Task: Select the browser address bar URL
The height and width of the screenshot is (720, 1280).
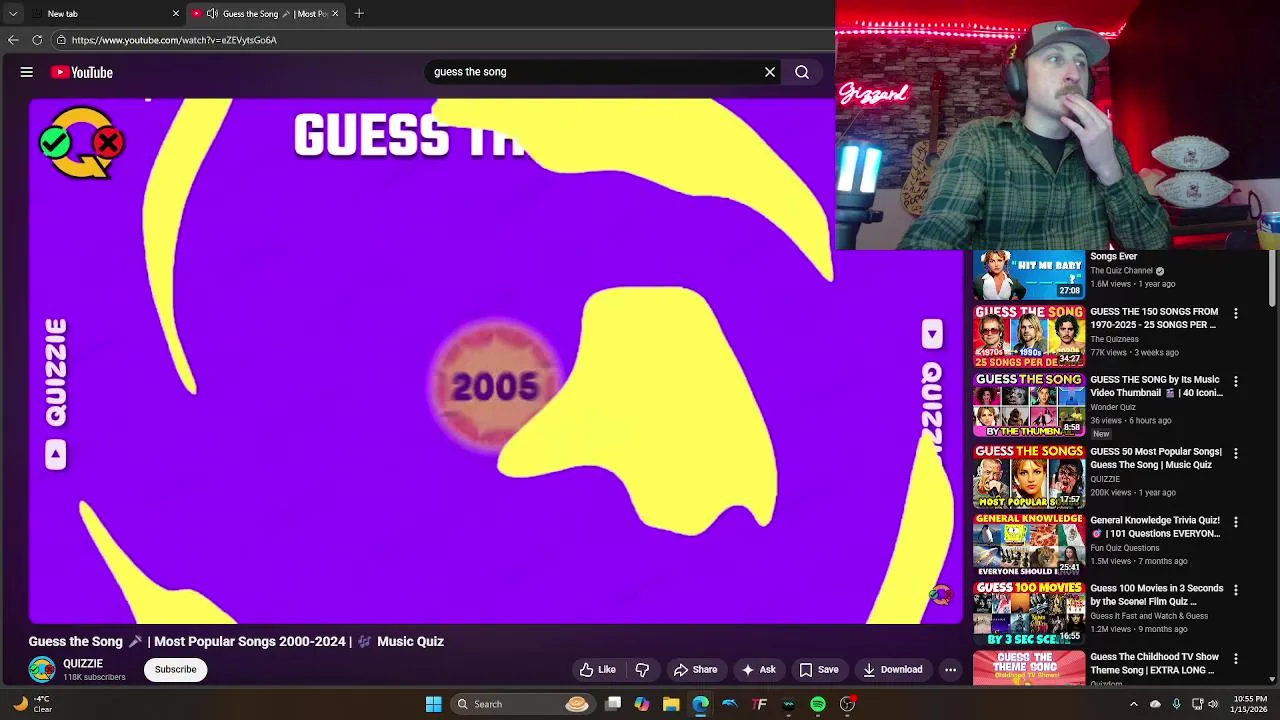Action: tap(174, 40)
